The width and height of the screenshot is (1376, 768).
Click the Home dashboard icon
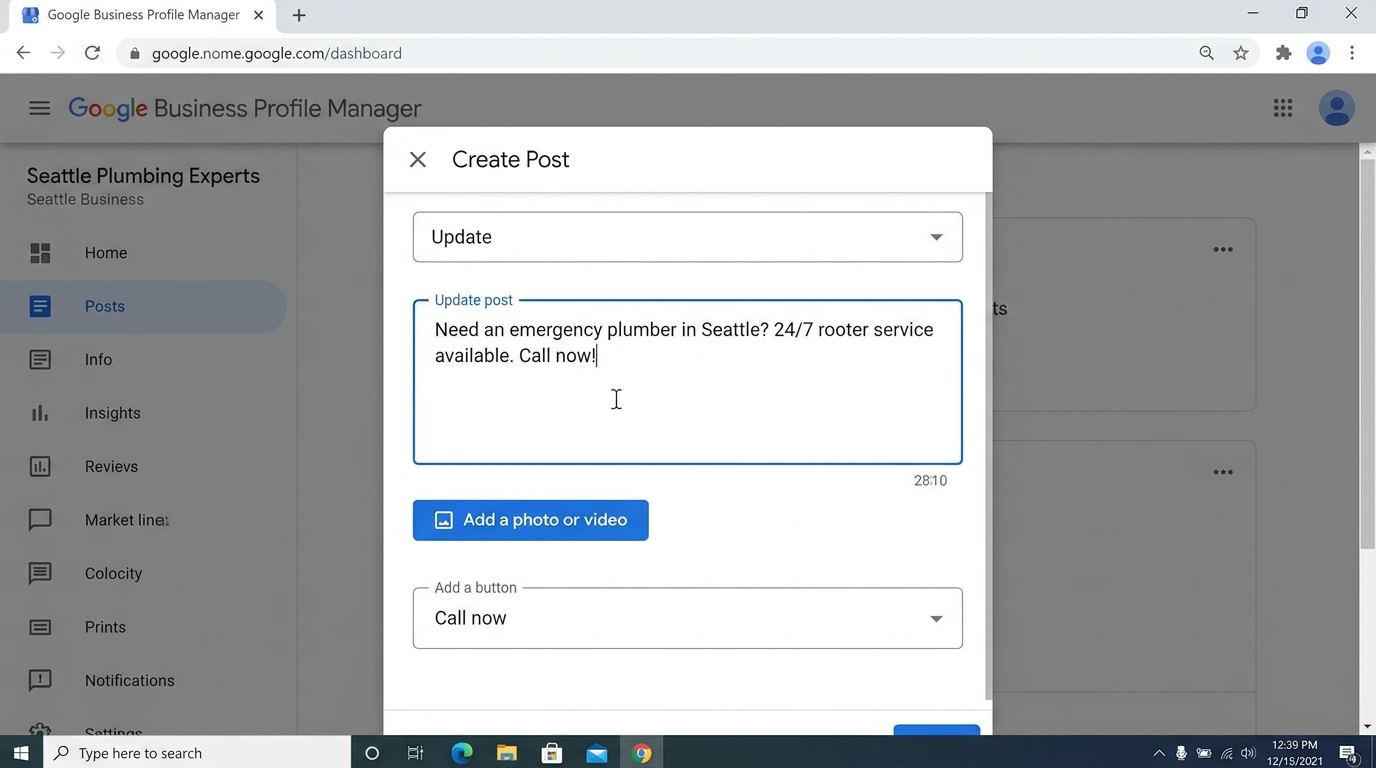click(x=40, y=253)
